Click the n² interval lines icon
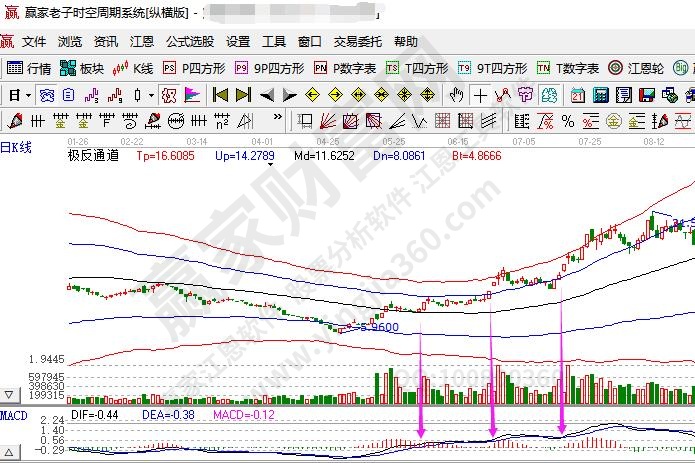The width and height of the screenshot is (695, 463). point(222,121)
